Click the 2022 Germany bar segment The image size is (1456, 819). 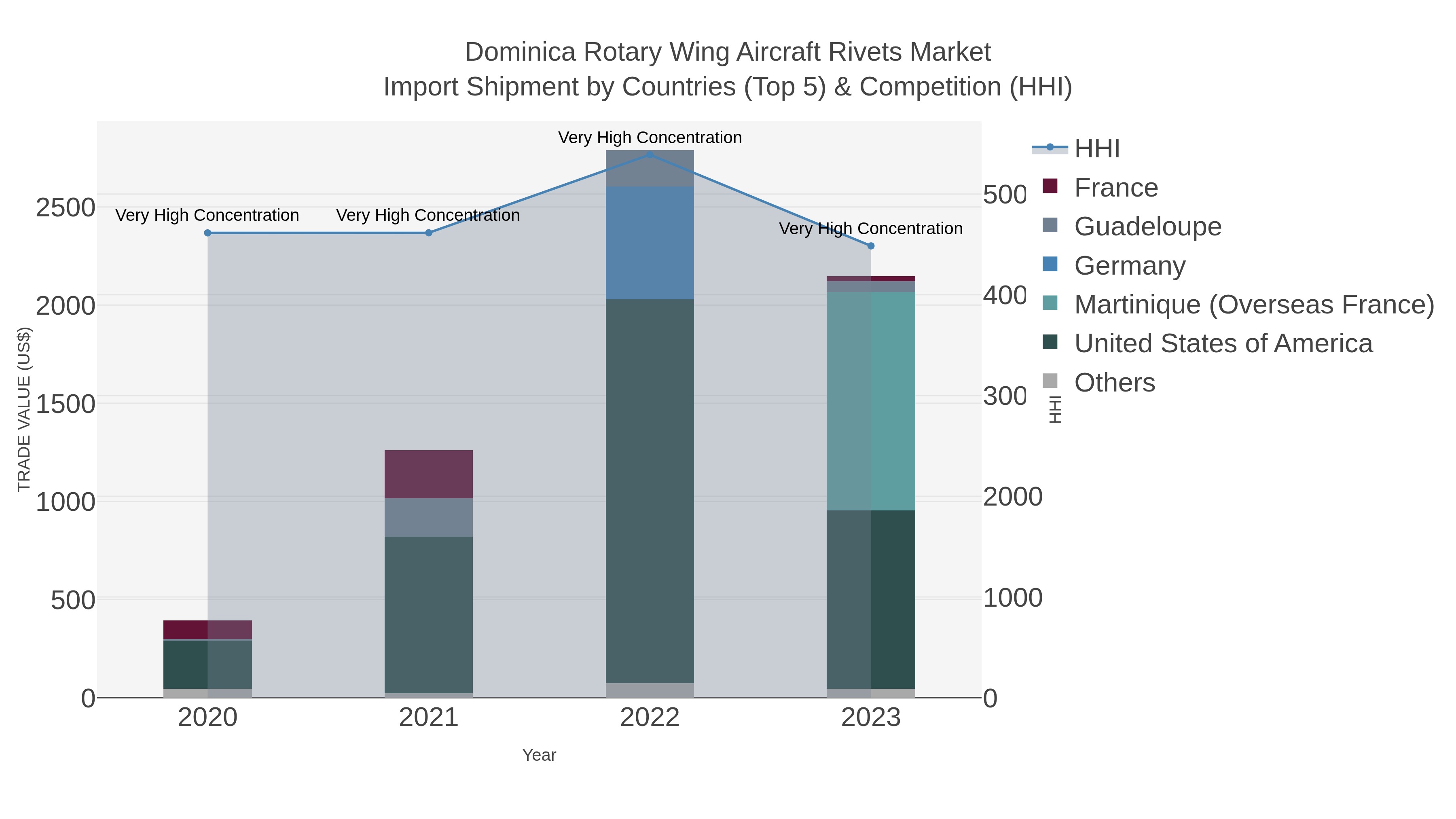[650, 243]
